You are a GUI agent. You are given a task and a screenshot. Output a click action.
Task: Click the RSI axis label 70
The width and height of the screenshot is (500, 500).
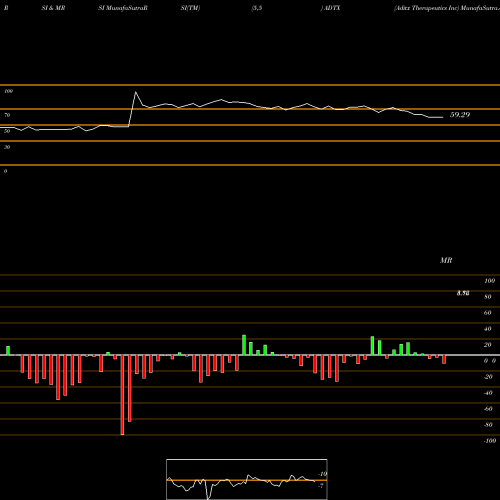[7, 115]
